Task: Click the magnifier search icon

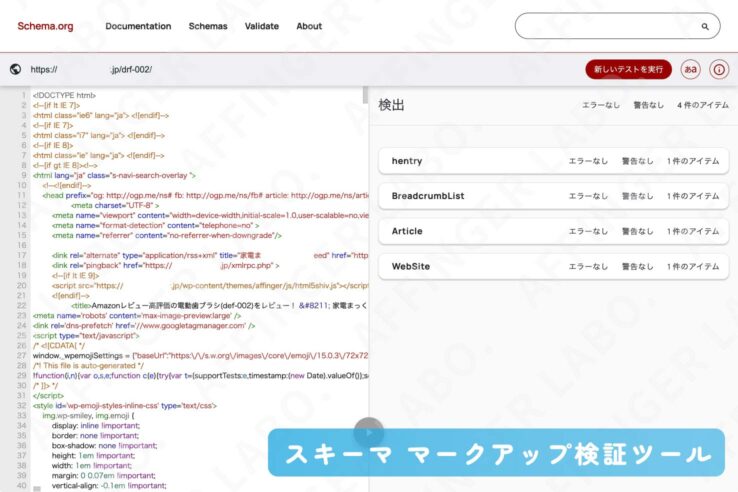Action: pyautogui.click(x=705, y=26)
